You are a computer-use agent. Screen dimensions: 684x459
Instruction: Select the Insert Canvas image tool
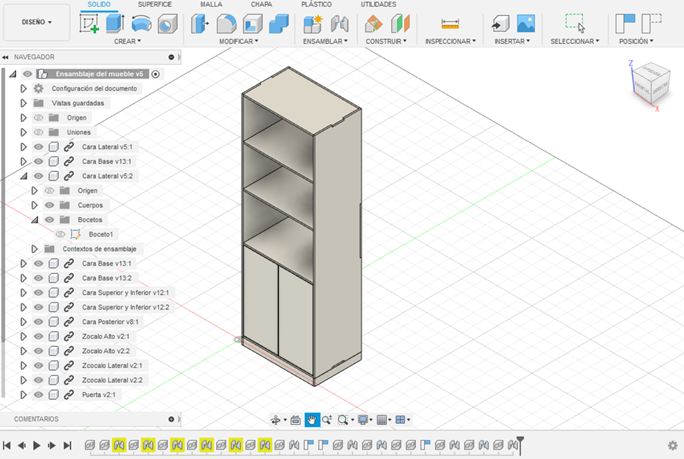[x=526, y=24]
